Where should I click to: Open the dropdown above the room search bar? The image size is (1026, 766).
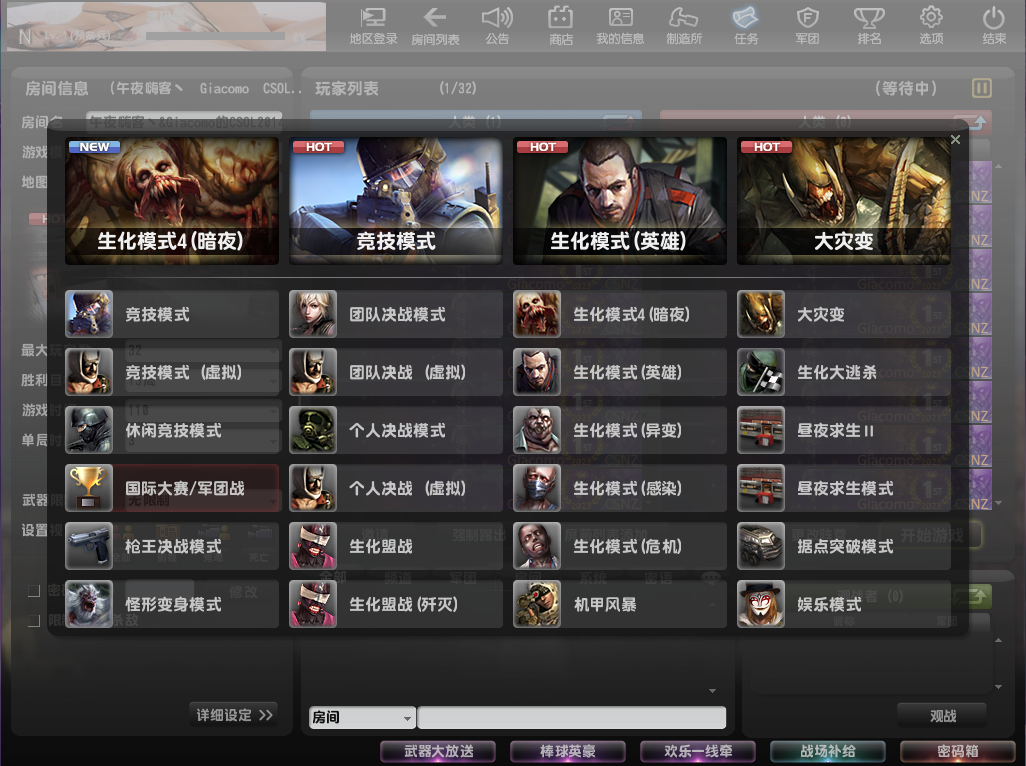click(712, 690)
